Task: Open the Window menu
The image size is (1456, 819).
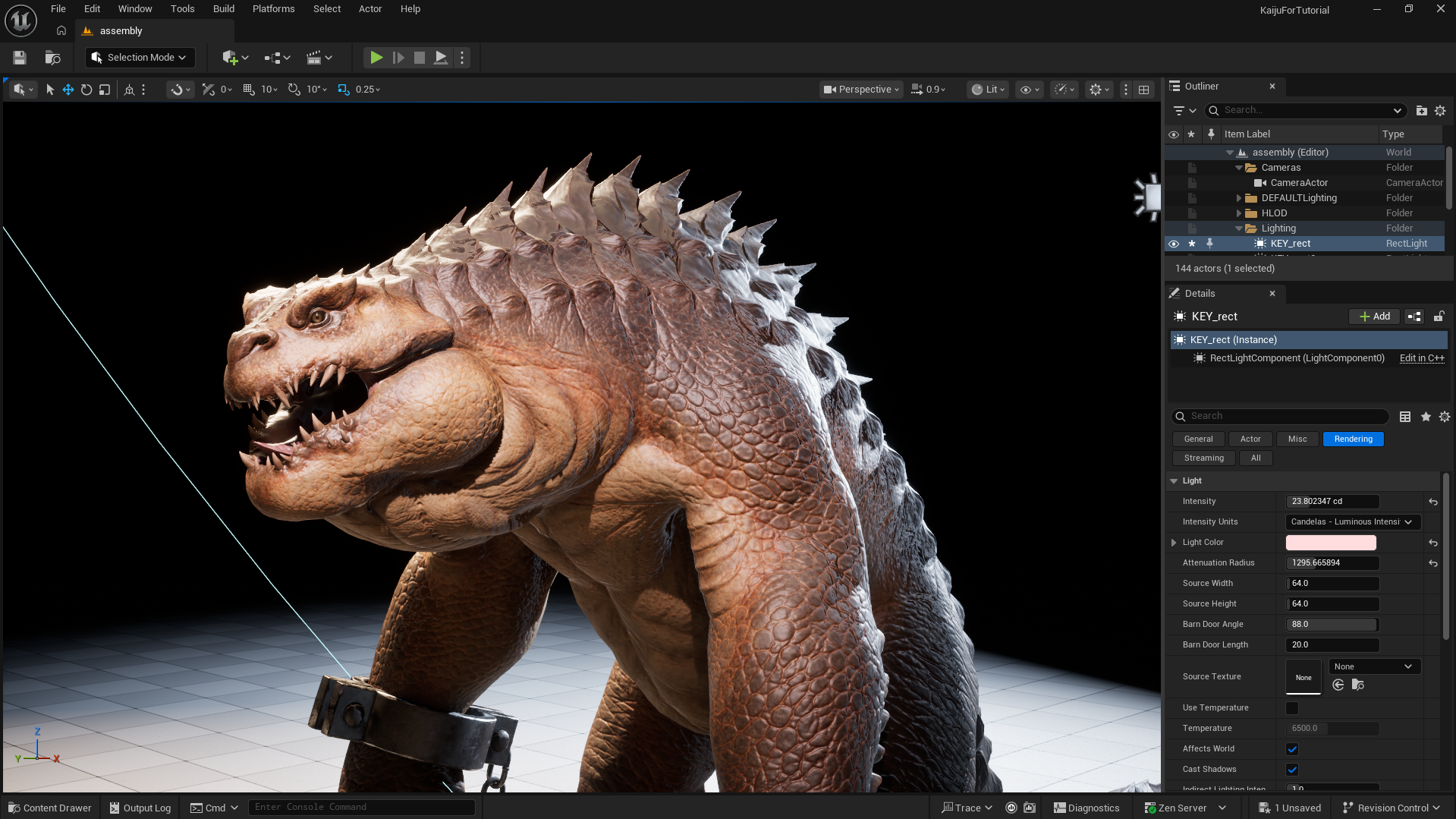Action: (135, 9)
